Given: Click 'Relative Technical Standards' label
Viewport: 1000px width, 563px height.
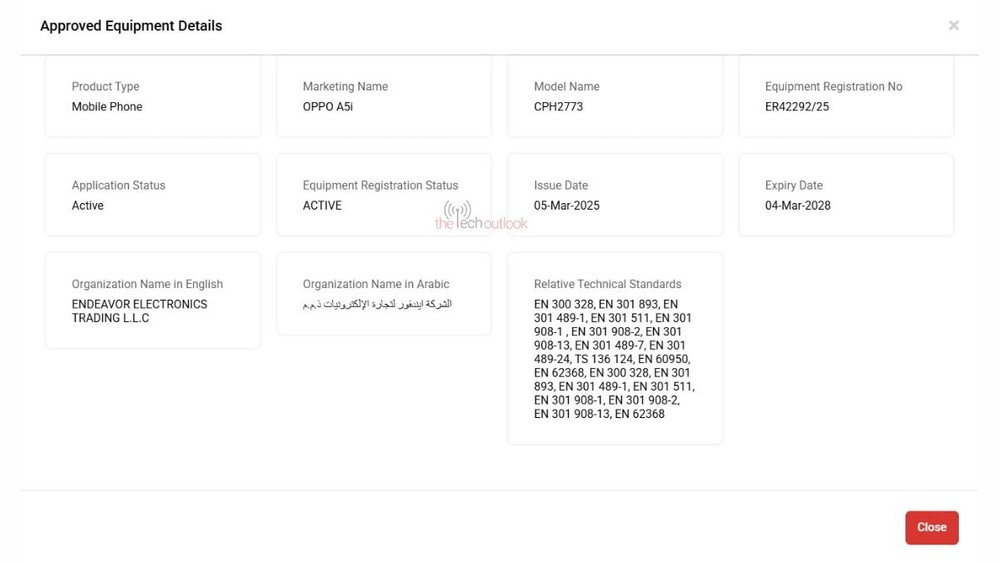Looking at the screenshot, I should coord(607,284).
